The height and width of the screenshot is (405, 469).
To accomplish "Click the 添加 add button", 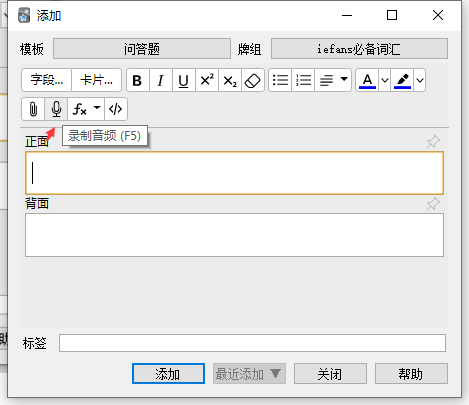I will point(168,374).
